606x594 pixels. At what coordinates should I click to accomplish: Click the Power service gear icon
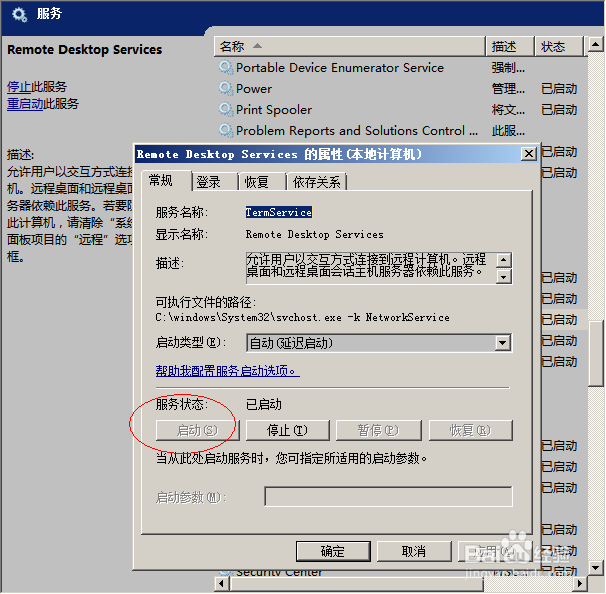226,89
